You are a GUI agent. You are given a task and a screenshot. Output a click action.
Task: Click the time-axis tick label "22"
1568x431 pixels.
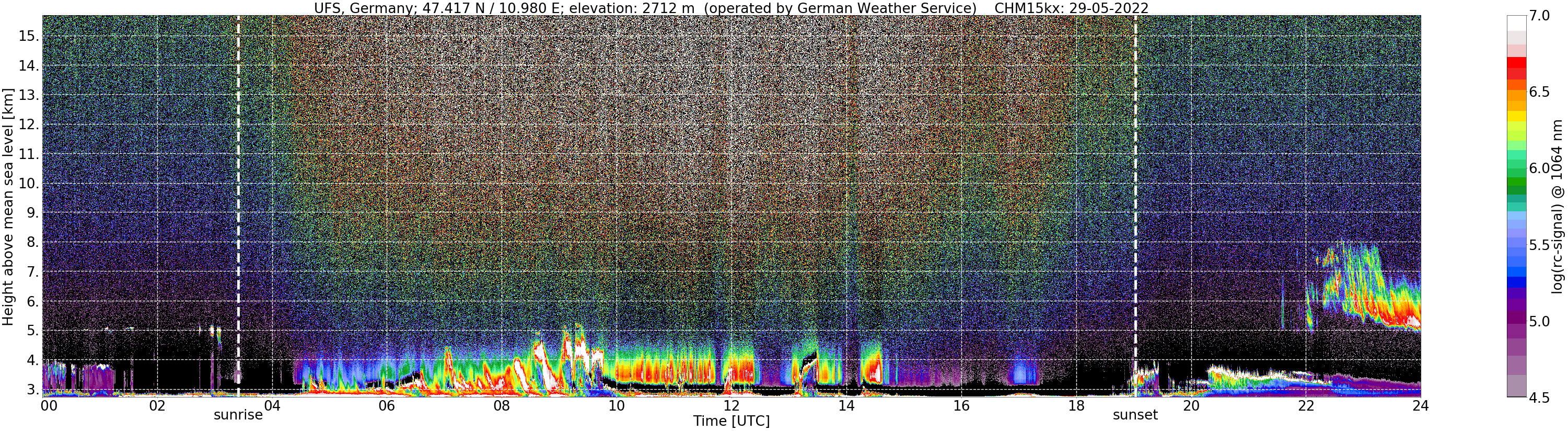1306,406
